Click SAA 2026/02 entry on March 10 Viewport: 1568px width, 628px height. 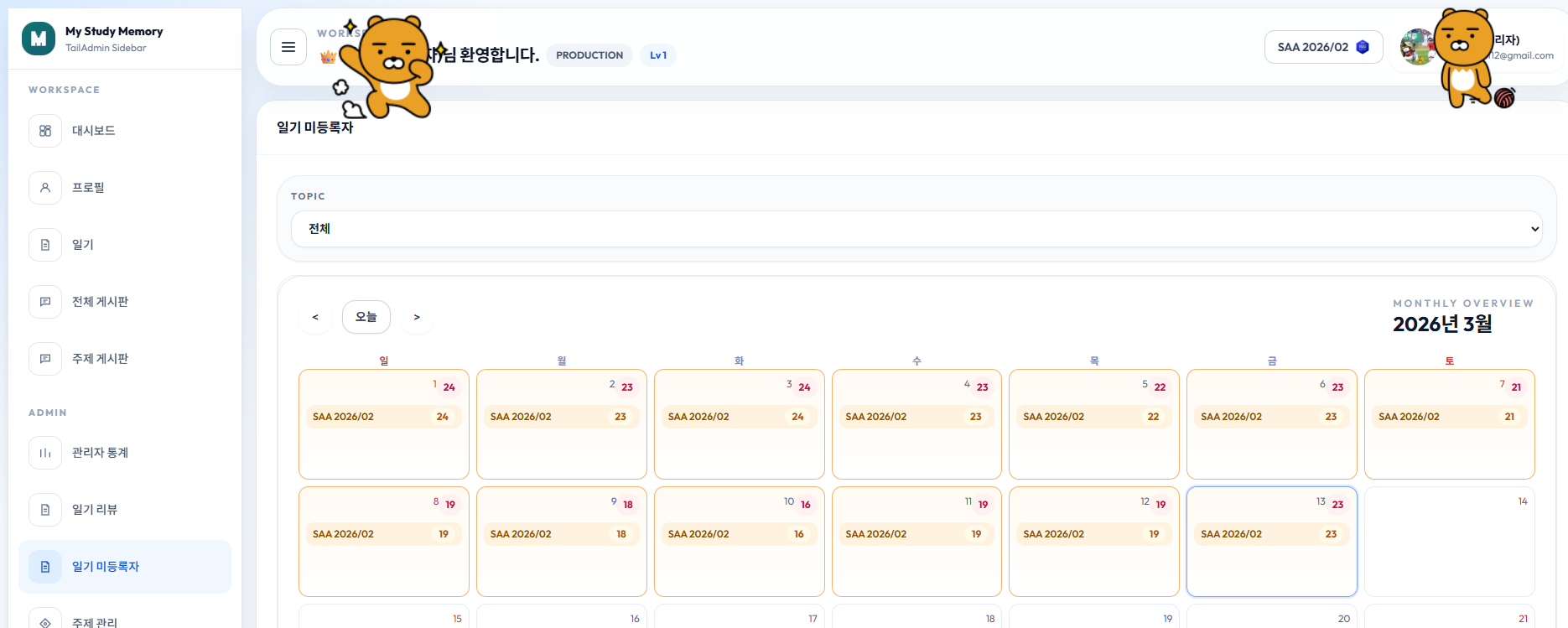click(x=740, y=534)
